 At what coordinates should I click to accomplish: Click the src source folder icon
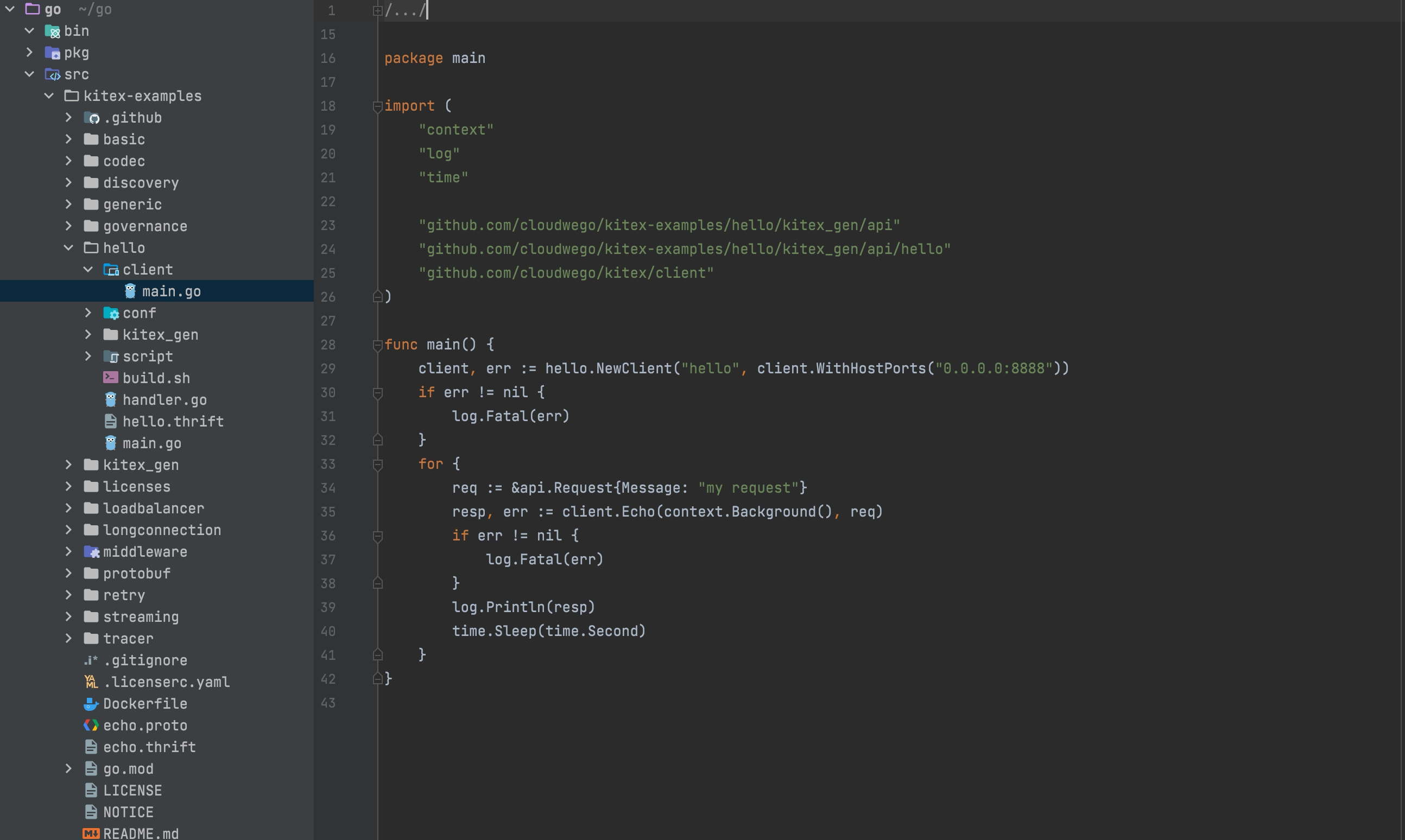point(52,74)
